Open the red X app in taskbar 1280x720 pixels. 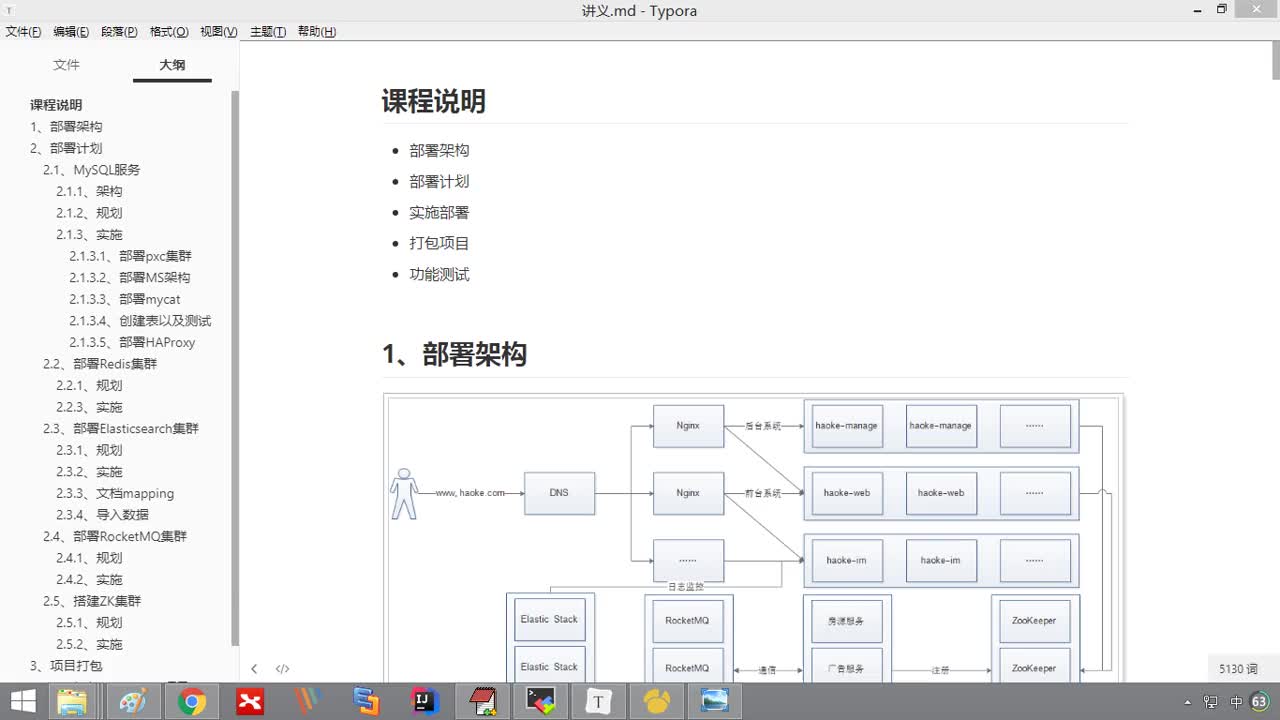tap(250, 702)
